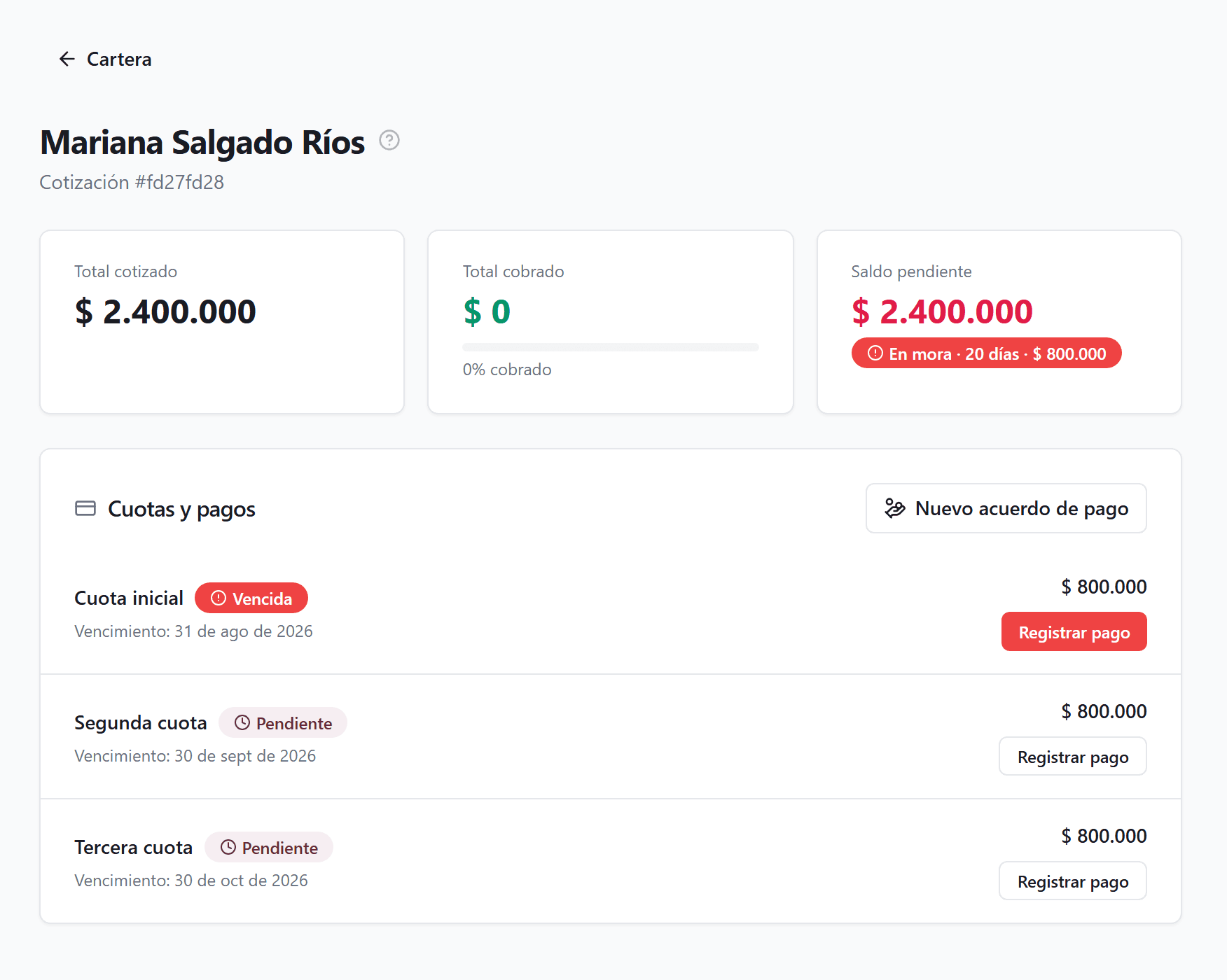Click the $ 800.000 amount of Segunda cuota
1227x980 pixels.
click(x=1104, y=711)
